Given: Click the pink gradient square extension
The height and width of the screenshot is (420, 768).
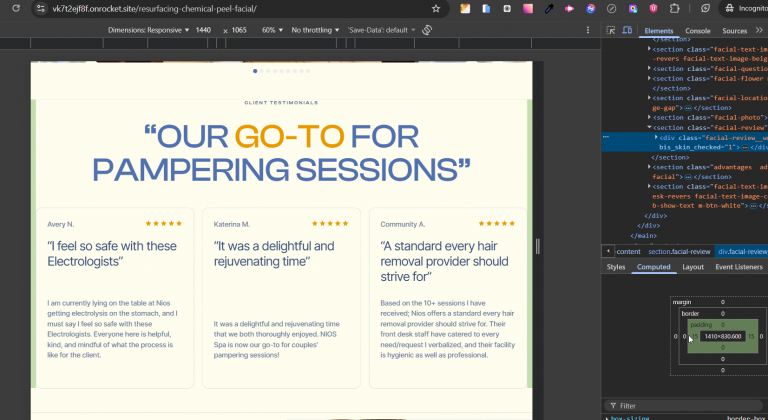Looking at the screenshot, I should [x=528, y=8].
